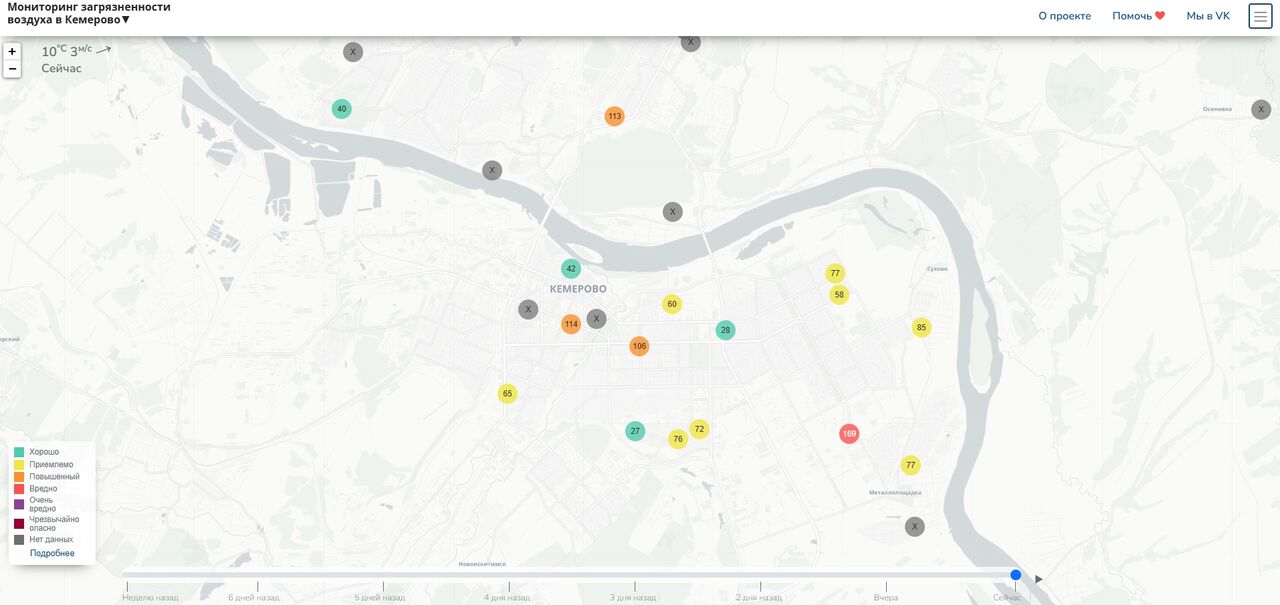Viewport: 1280px width, 605px height.
Task: Click the orange 106 sensor marker
Action: (x=639, y=346)
